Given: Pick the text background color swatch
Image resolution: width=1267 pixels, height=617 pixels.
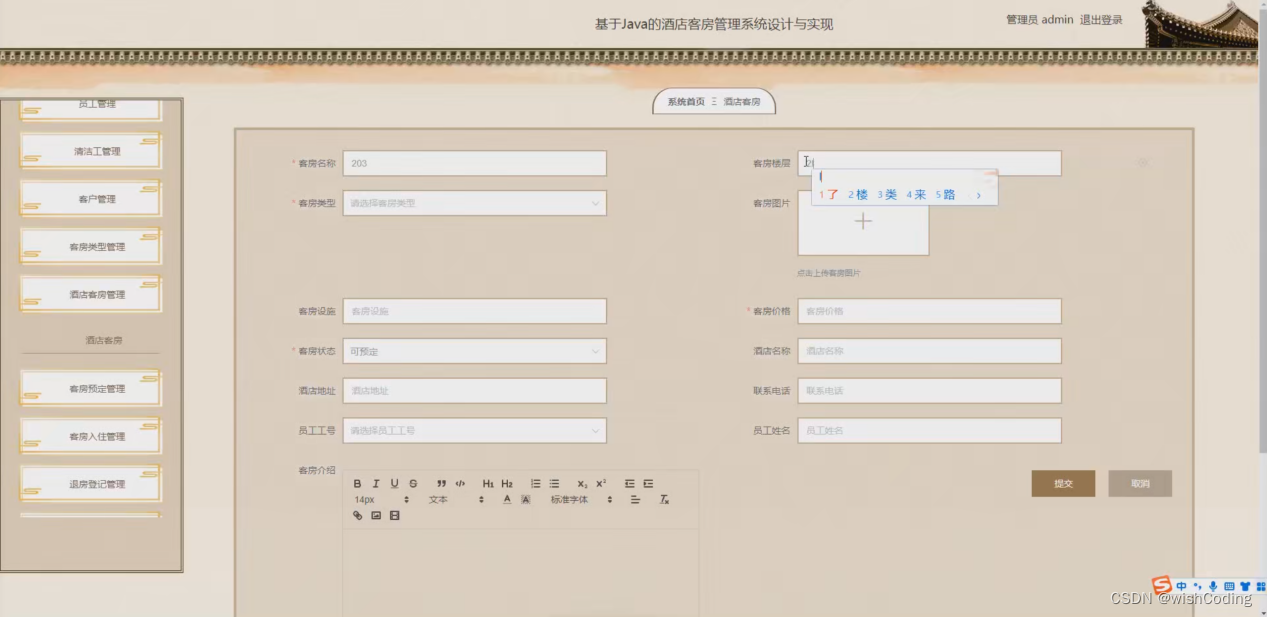Looking at the screenshot, I should click(525, 500).
